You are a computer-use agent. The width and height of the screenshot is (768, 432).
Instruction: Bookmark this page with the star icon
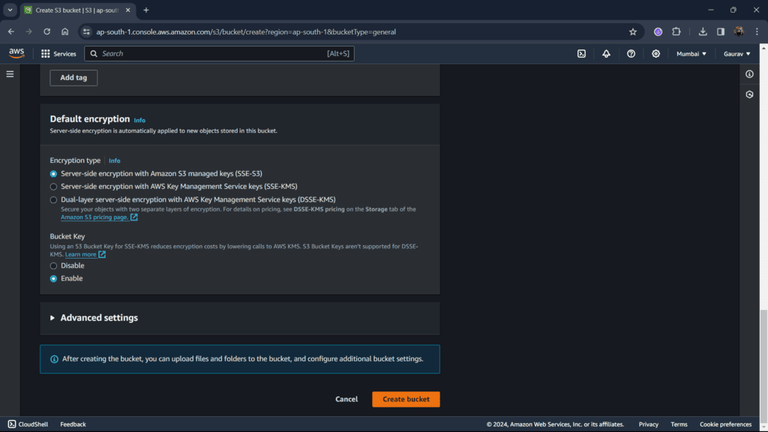(x=633, y=32)
